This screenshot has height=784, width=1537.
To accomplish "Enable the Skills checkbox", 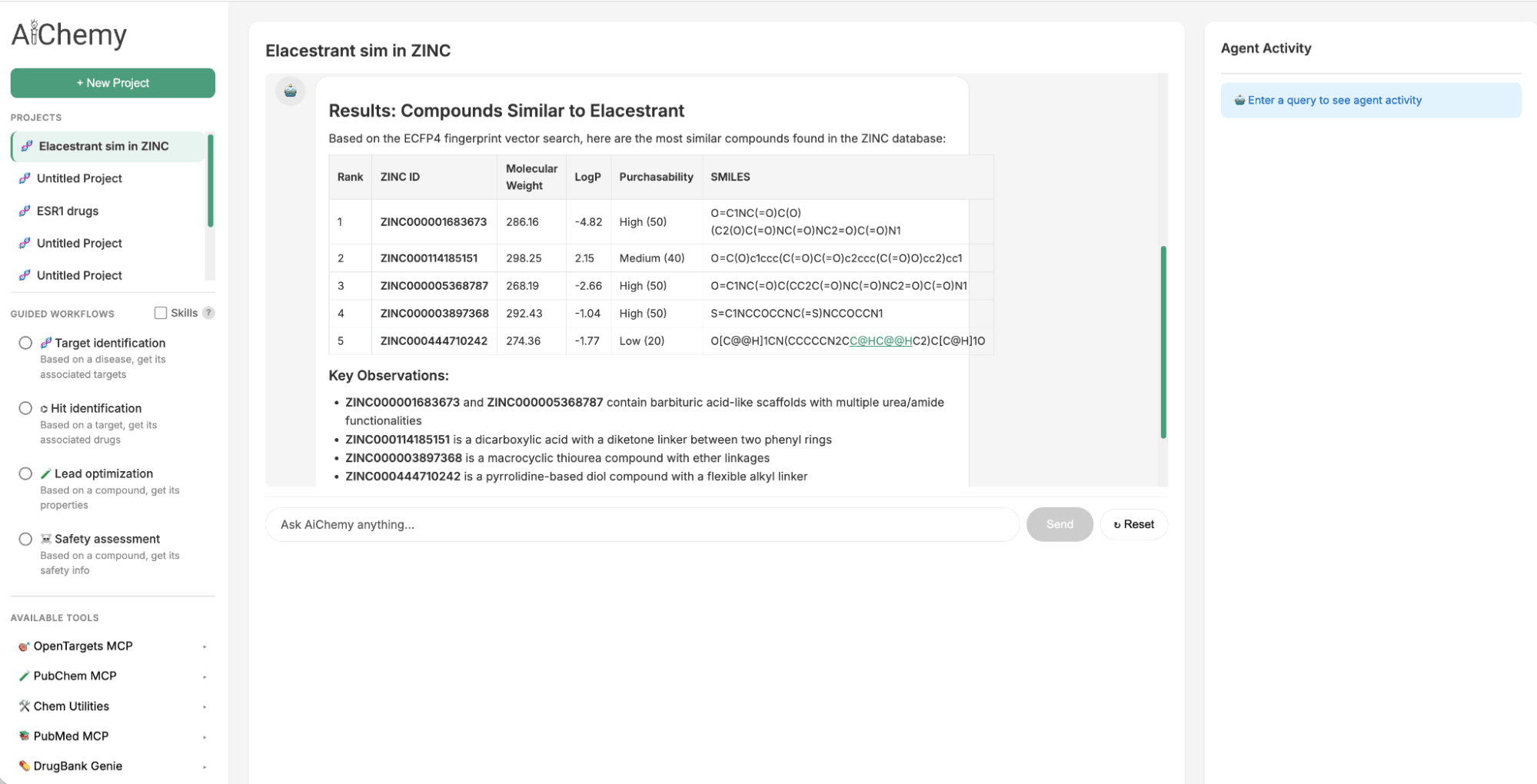I will click(x=160, y=312).
